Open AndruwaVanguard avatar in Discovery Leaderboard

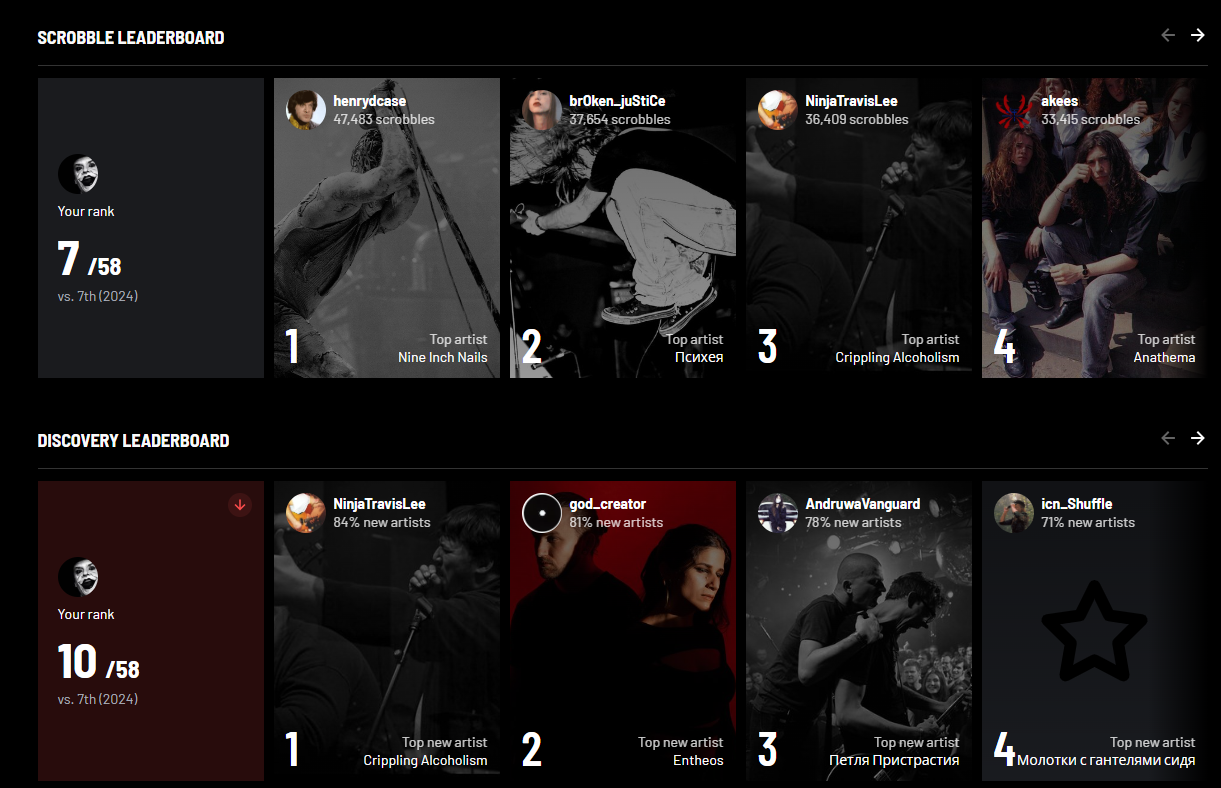778,513
